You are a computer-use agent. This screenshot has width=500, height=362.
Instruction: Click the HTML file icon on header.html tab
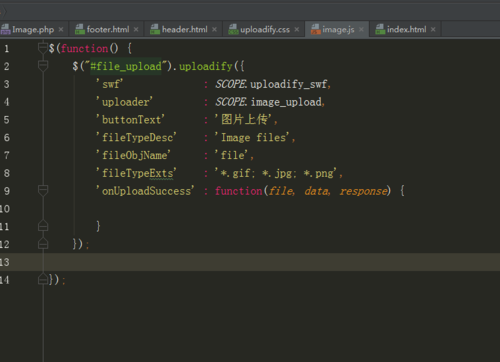(x=155, y=29)
